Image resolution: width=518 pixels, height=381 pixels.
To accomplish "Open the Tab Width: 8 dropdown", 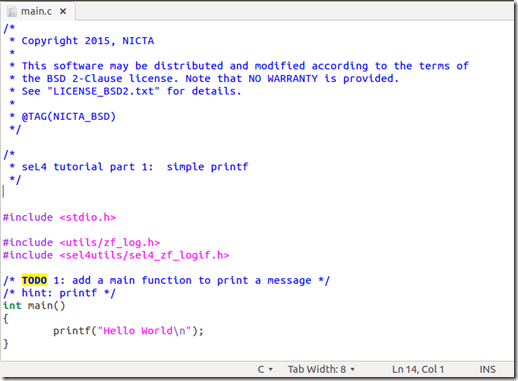I will tap(321, 369).
